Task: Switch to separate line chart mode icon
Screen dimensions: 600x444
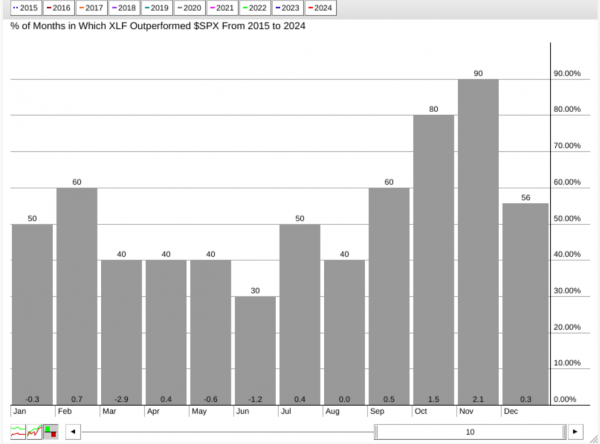Action: [x=18, y=432]
